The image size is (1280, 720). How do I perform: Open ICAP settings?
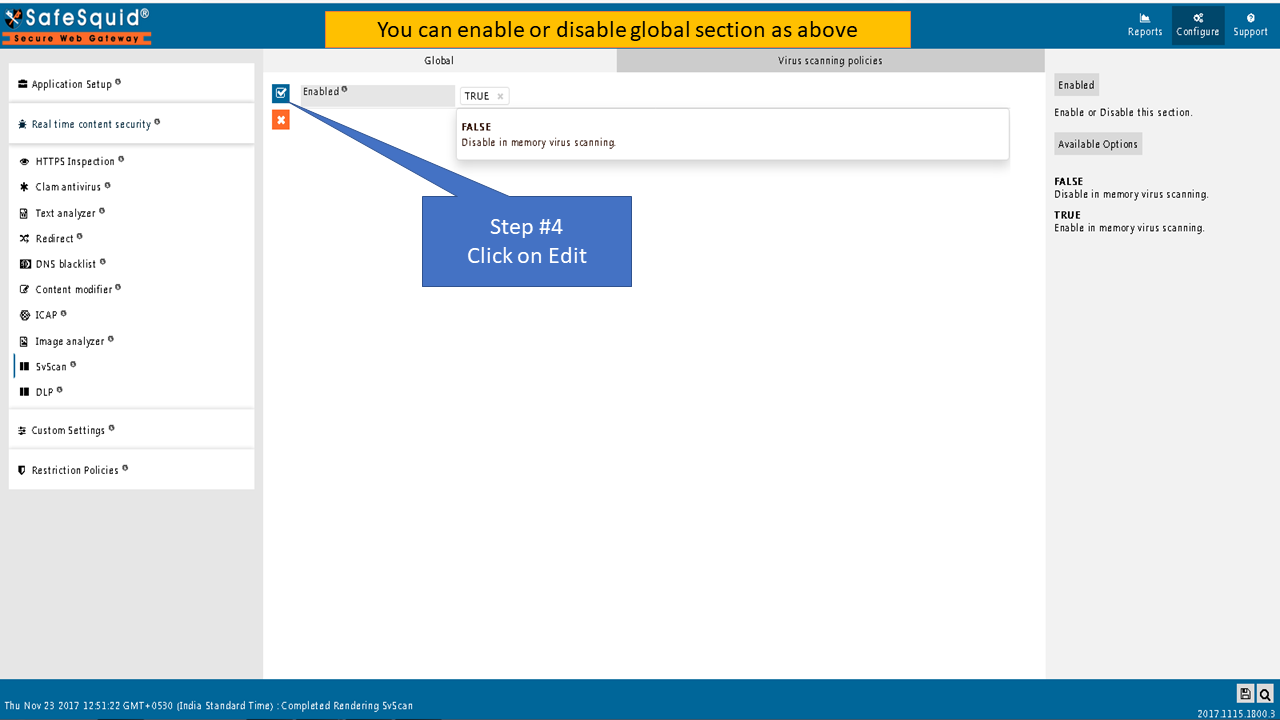click(46, 315)
